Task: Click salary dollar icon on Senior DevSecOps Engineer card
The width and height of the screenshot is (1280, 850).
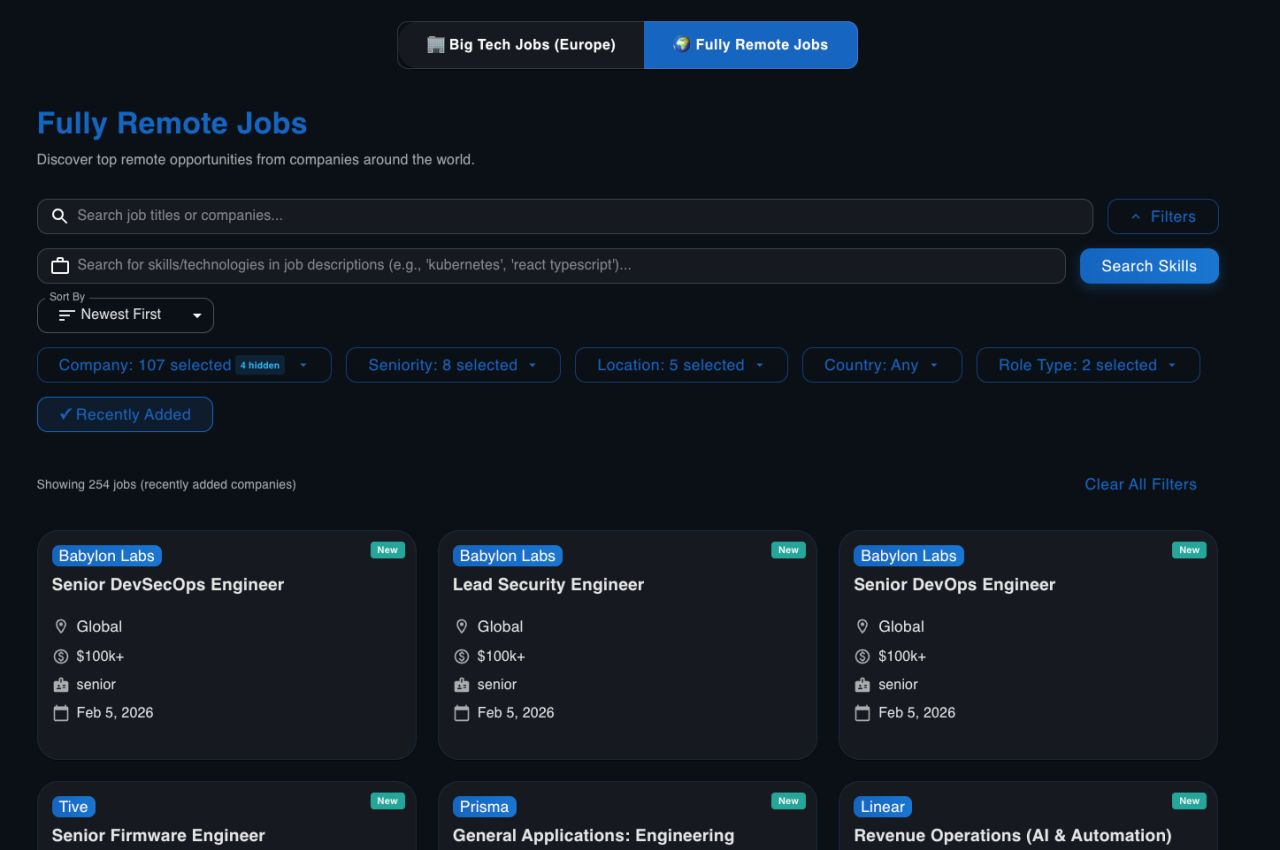Action: coord(61,656)
